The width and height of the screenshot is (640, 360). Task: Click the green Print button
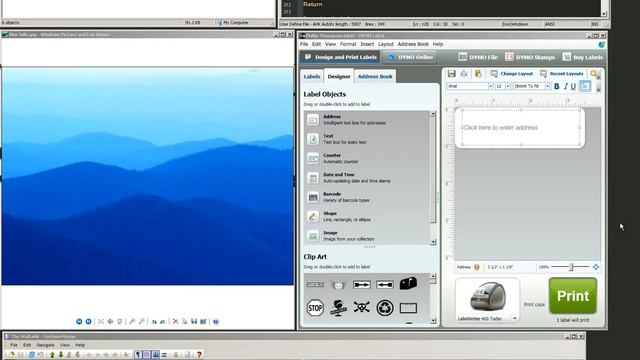click(x=573, y=296)
